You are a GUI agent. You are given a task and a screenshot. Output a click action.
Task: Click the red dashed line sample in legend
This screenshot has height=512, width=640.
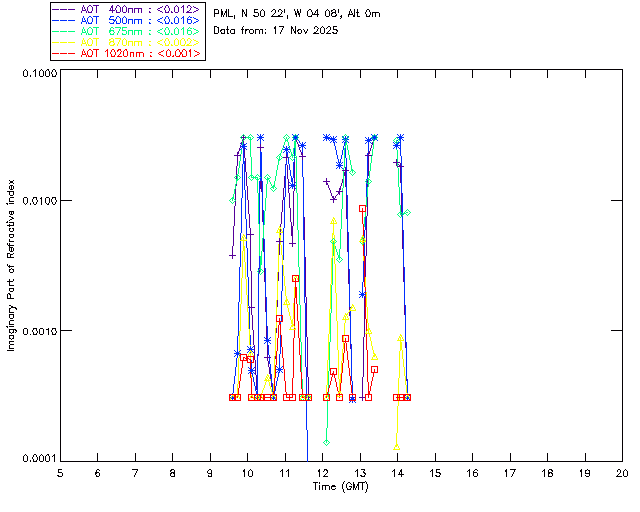point(64,54)
